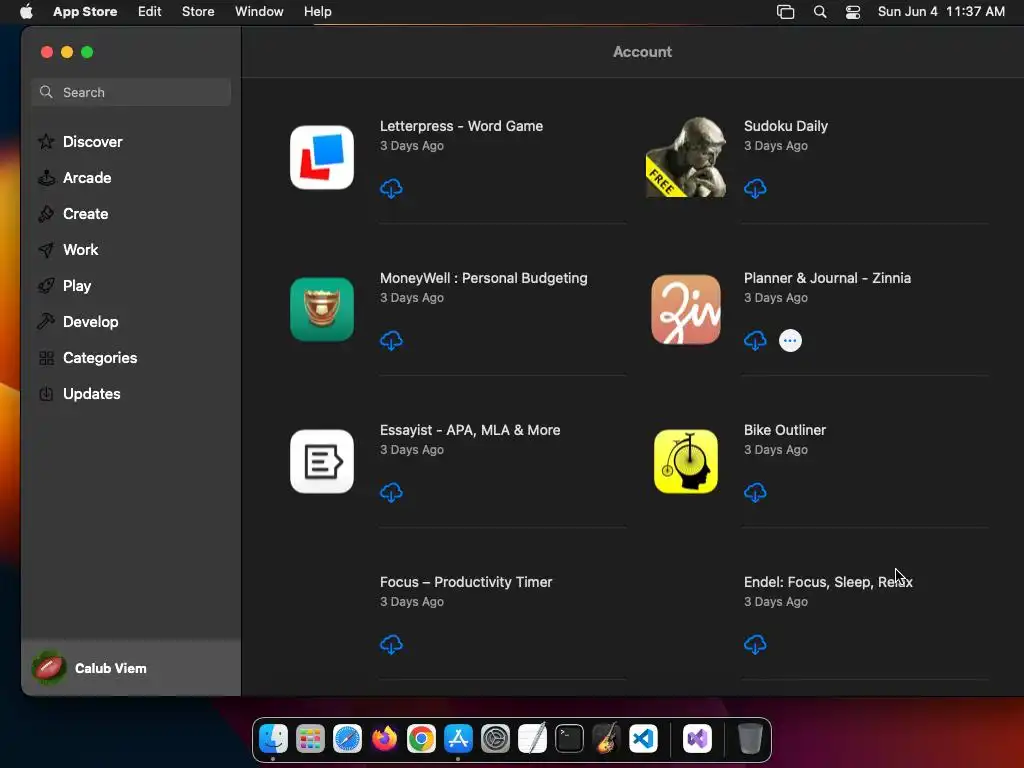Open Terminal from the Dock
Viewport: 1024px width, 768px height.
click(569, 739)
